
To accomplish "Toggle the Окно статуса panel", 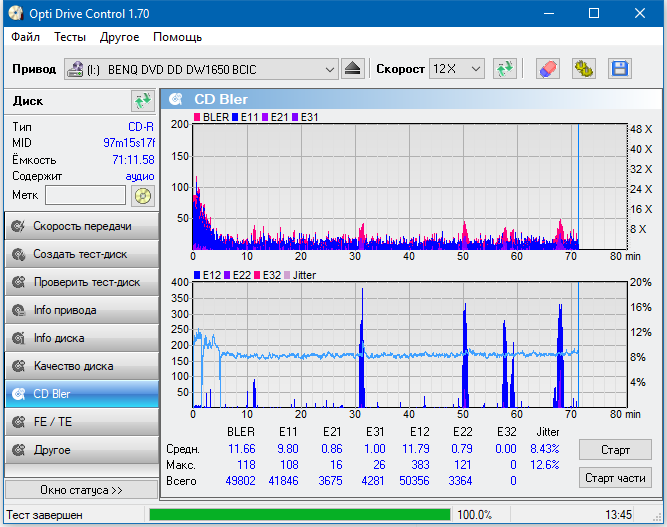I will click(81, 490).
